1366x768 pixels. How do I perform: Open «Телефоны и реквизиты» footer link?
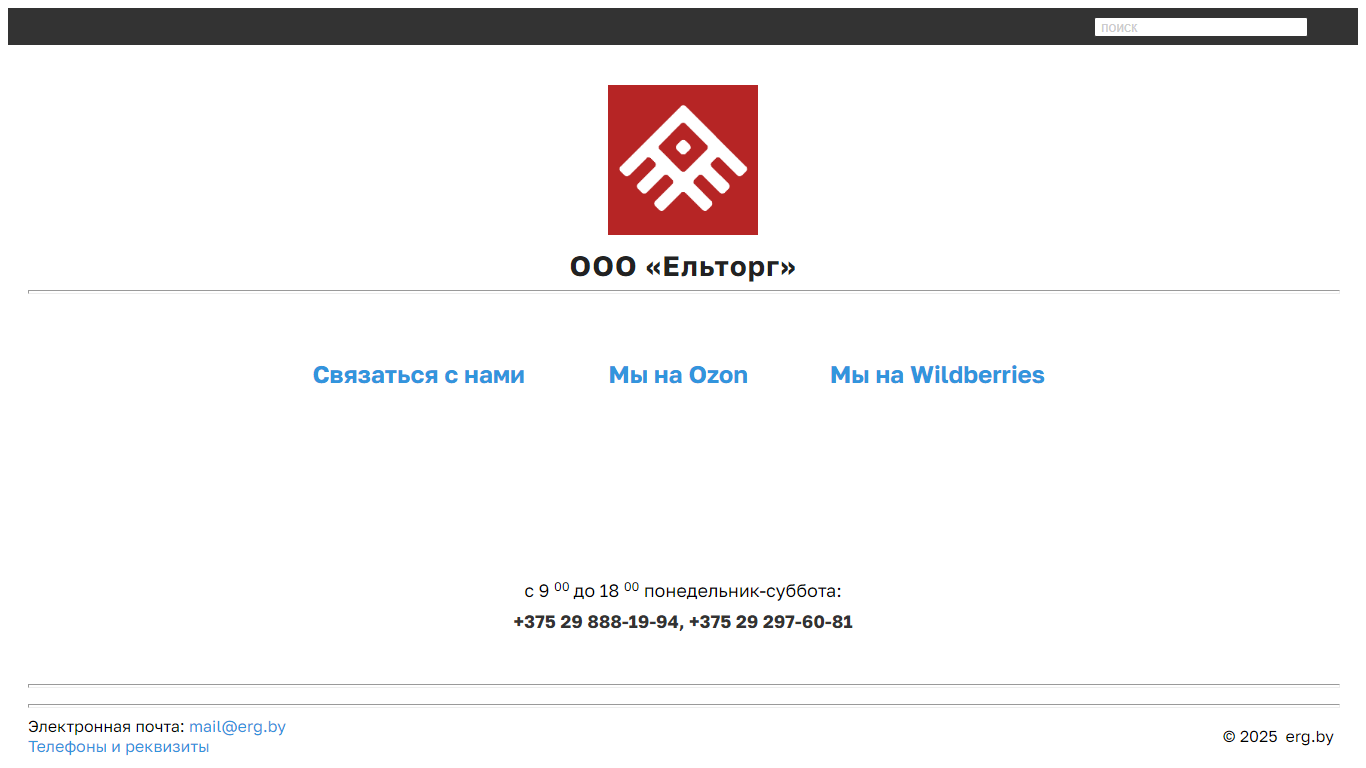coord(118,747)
